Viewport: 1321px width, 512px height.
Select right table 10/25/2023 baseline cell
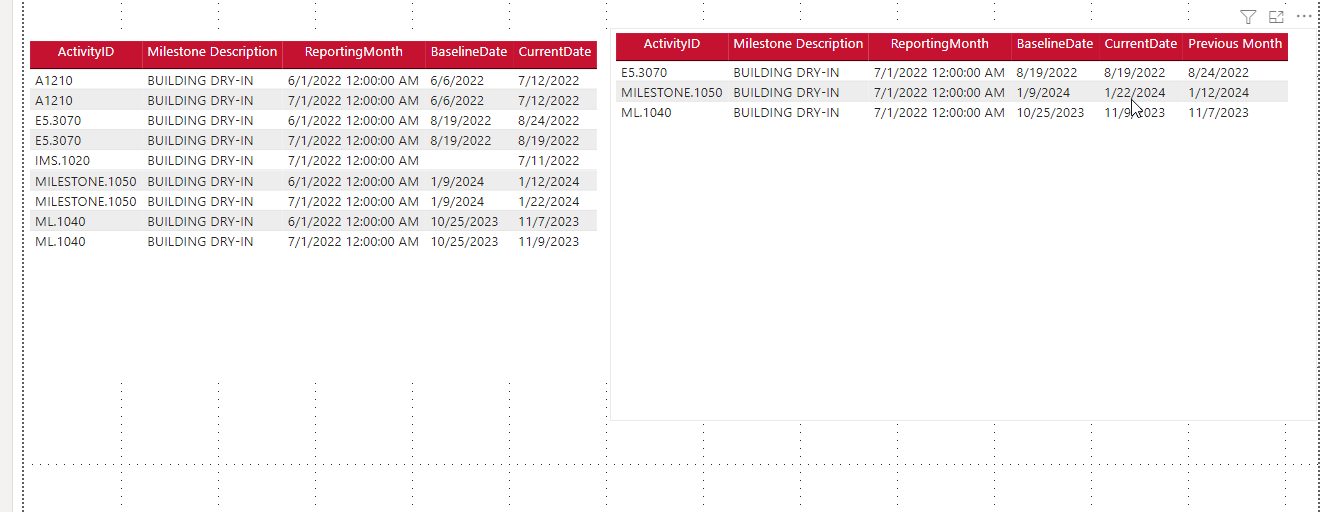point(1050,112)
